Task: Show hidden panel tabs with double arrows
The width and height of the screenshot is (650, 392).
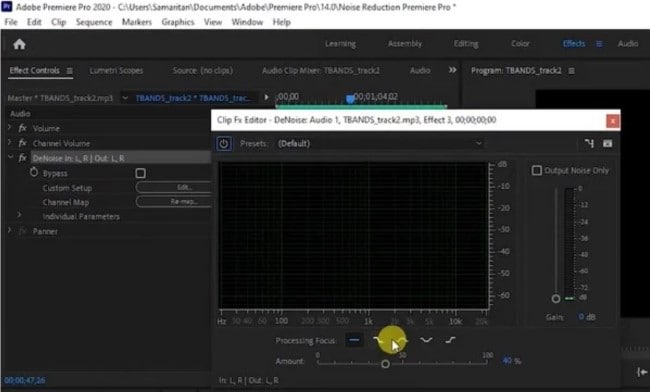Action: tap(452, 70)
